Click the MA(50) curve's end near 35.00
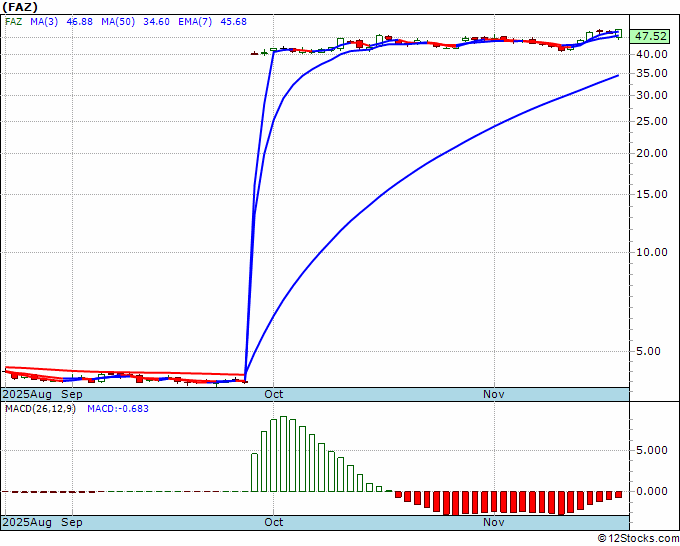Screen dimensions: 680x546 coord(618,75)
